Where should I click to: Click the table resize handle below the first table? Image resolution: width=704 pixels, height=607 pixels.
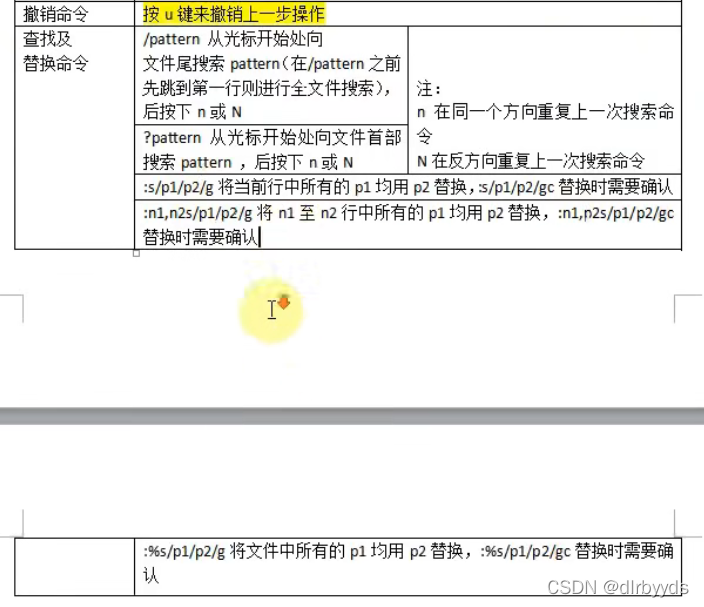click(x=136, y=253)
